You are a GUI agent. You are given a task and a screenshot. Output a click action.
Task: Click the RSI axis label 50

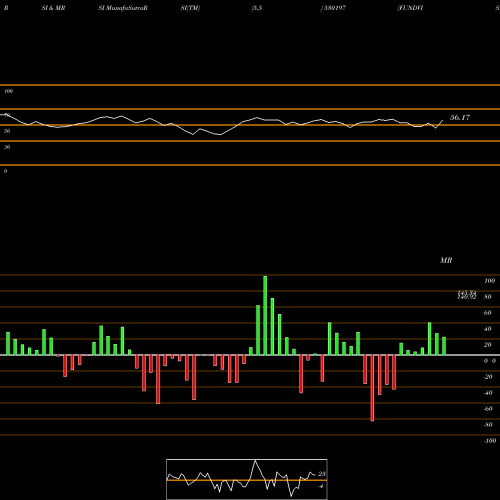7,131
